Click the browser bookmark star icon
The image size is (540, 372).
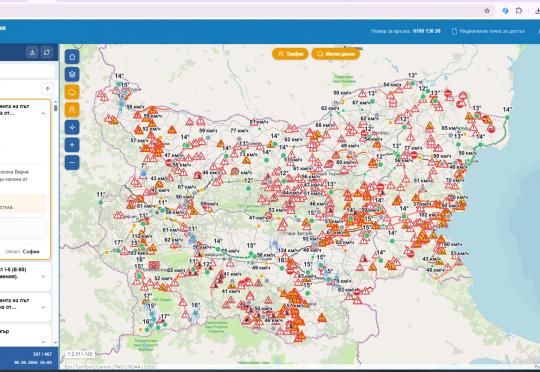[x=487, y=11]
